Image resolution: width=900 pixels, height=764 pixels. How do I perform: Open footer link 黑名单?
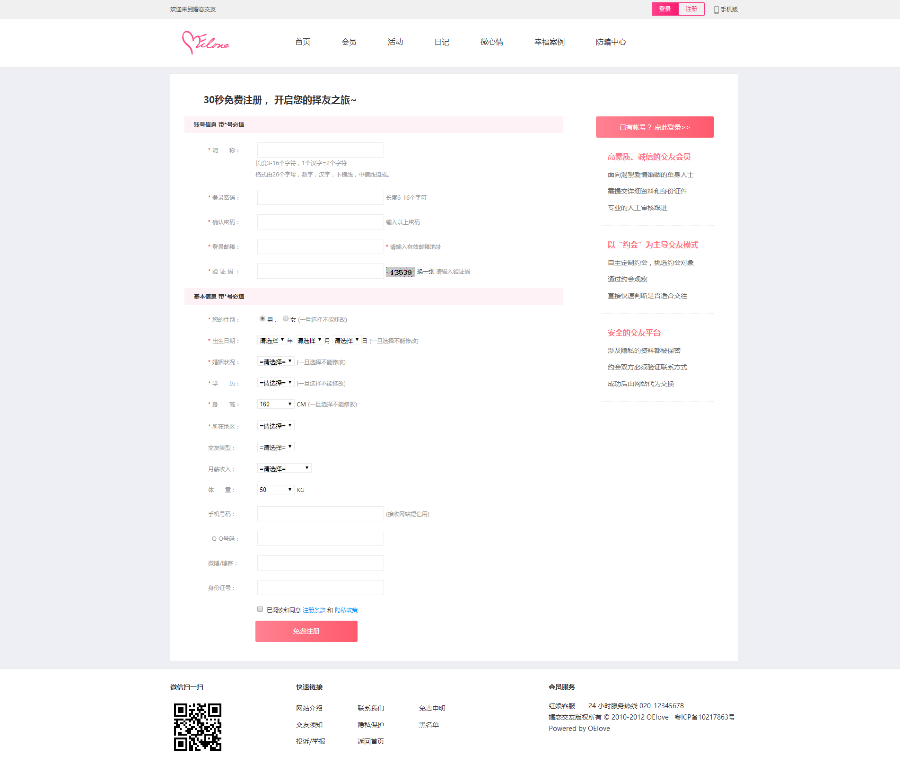coord(429,725)
